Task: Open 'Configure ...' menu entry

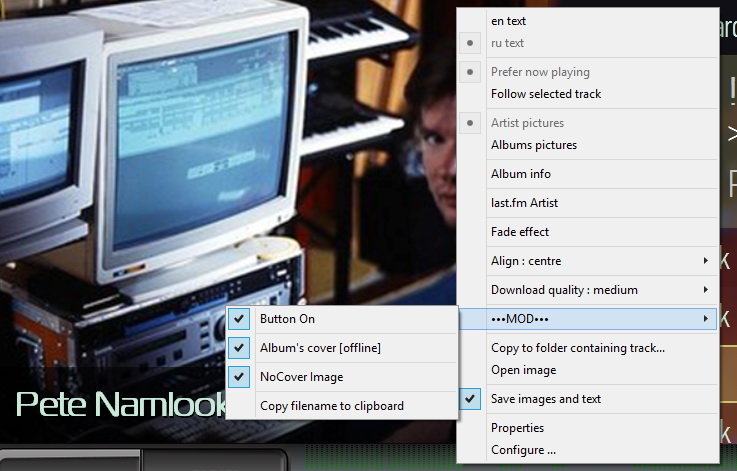Action: pyautogui.click(x=588, y=450)
